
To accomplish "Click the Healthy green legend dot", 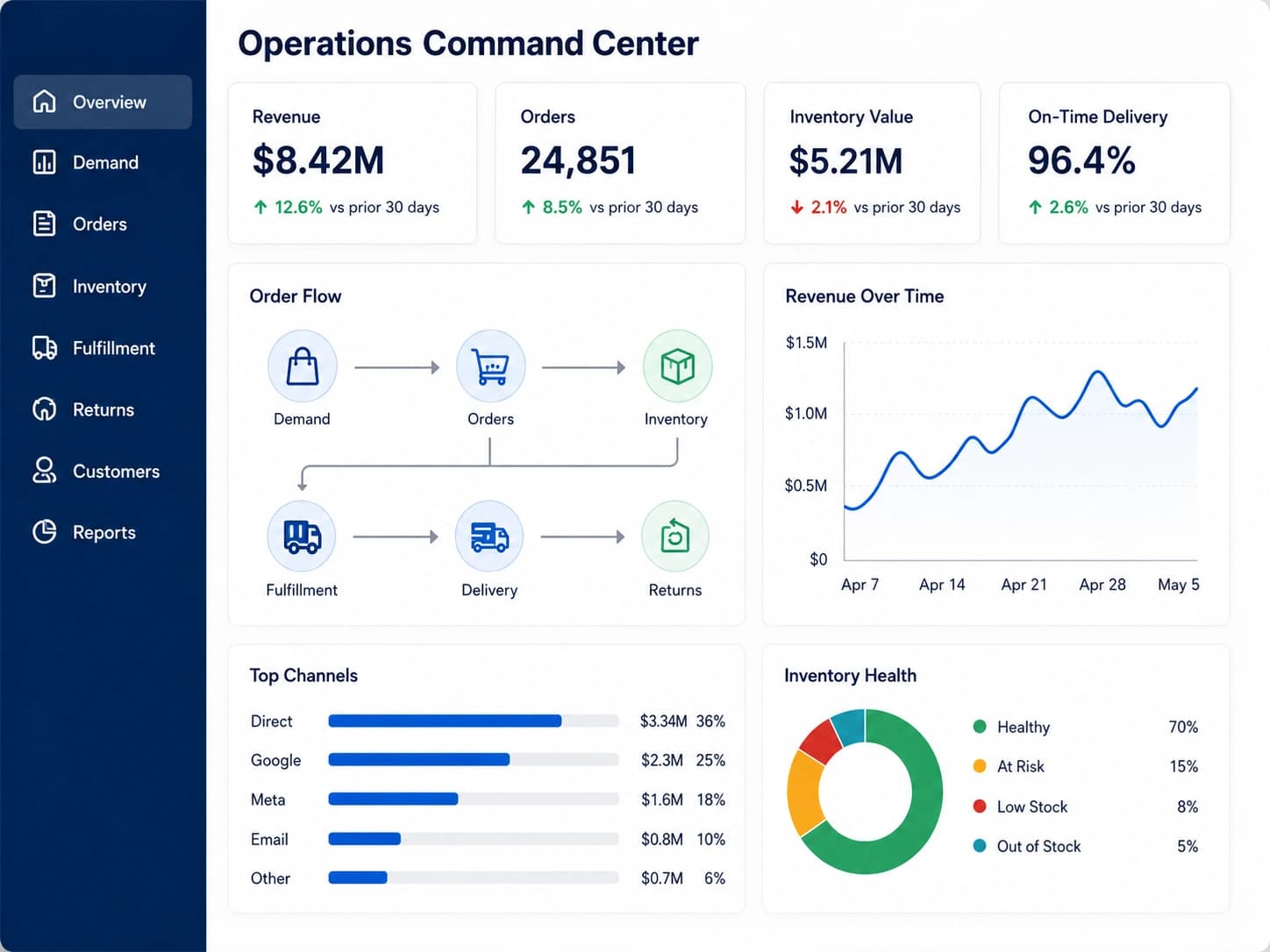I will pyautogui.click(x=980, y=727).
